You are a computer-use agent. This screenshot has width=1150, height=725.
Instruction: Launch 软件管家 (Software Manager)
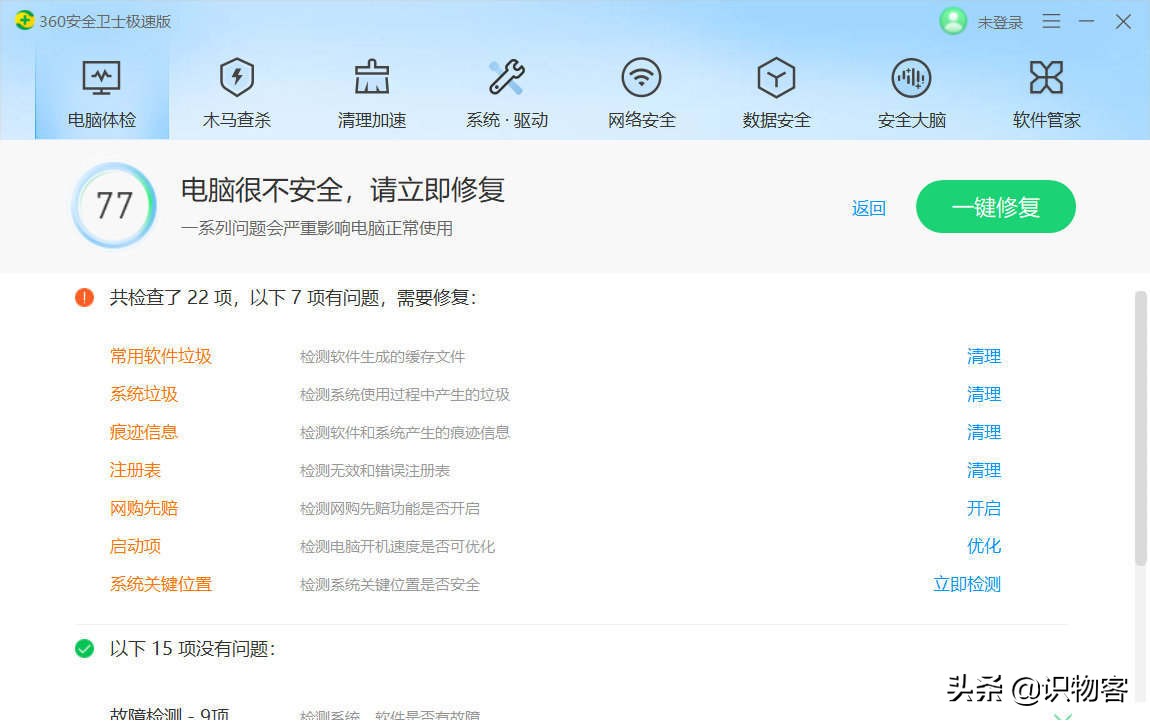pyautogui.click(x=1046, y=90)
